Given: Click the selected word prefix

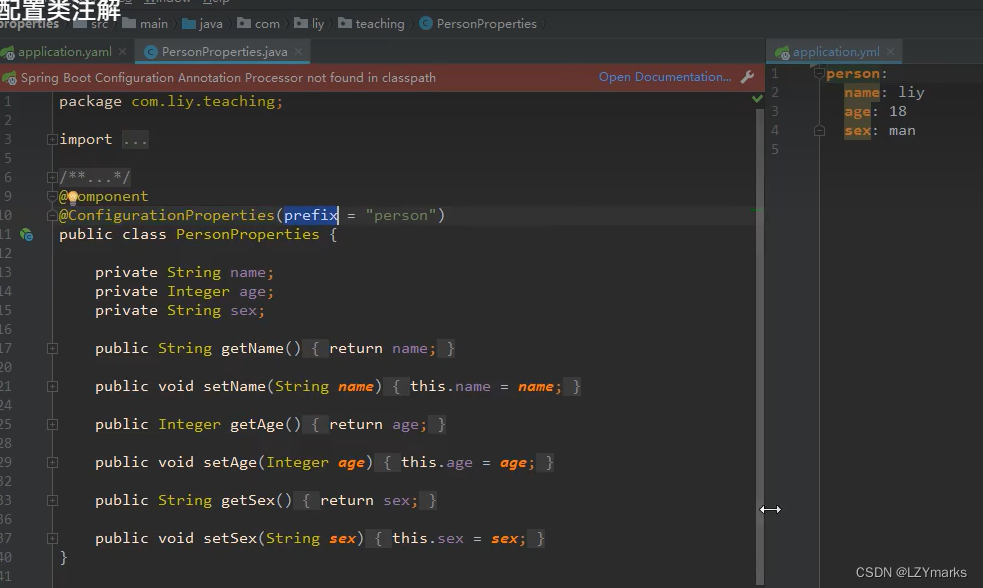Looking at the screenshot, I should 311,216.
